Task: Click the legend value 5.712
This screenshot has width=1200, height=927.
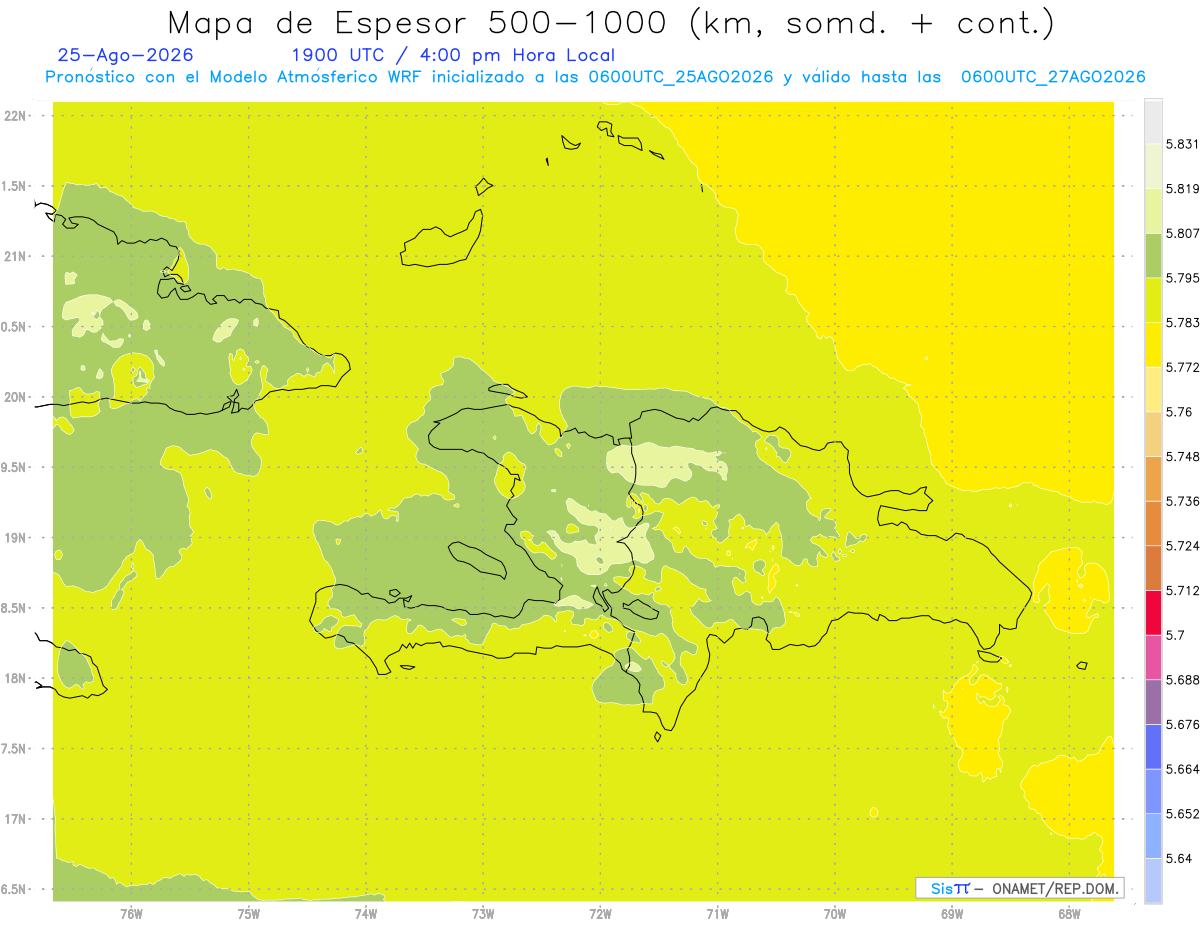Action: click(x=1182, y=590)
